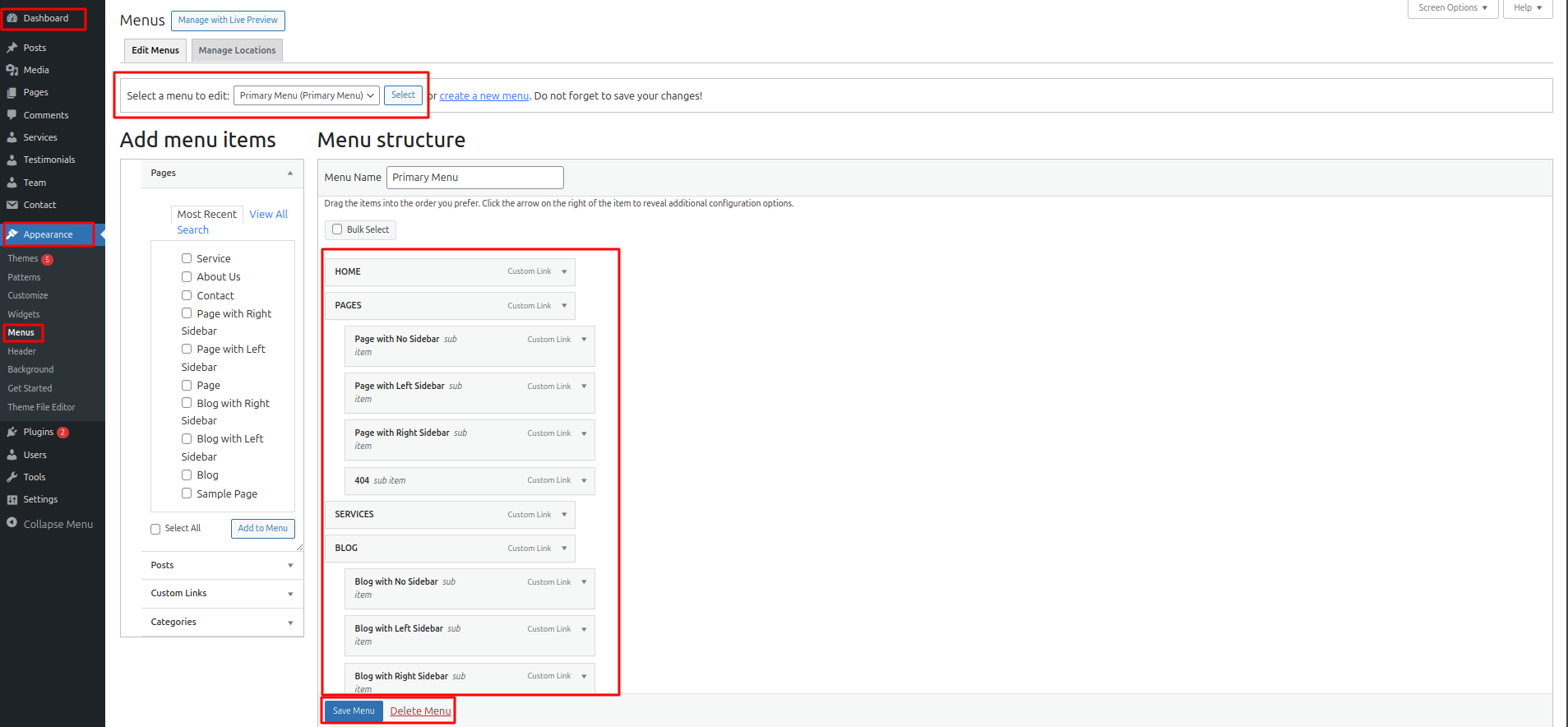1568x727 pixels.
Task: Click the Users icon in sidebar
Action: point(12,455)
